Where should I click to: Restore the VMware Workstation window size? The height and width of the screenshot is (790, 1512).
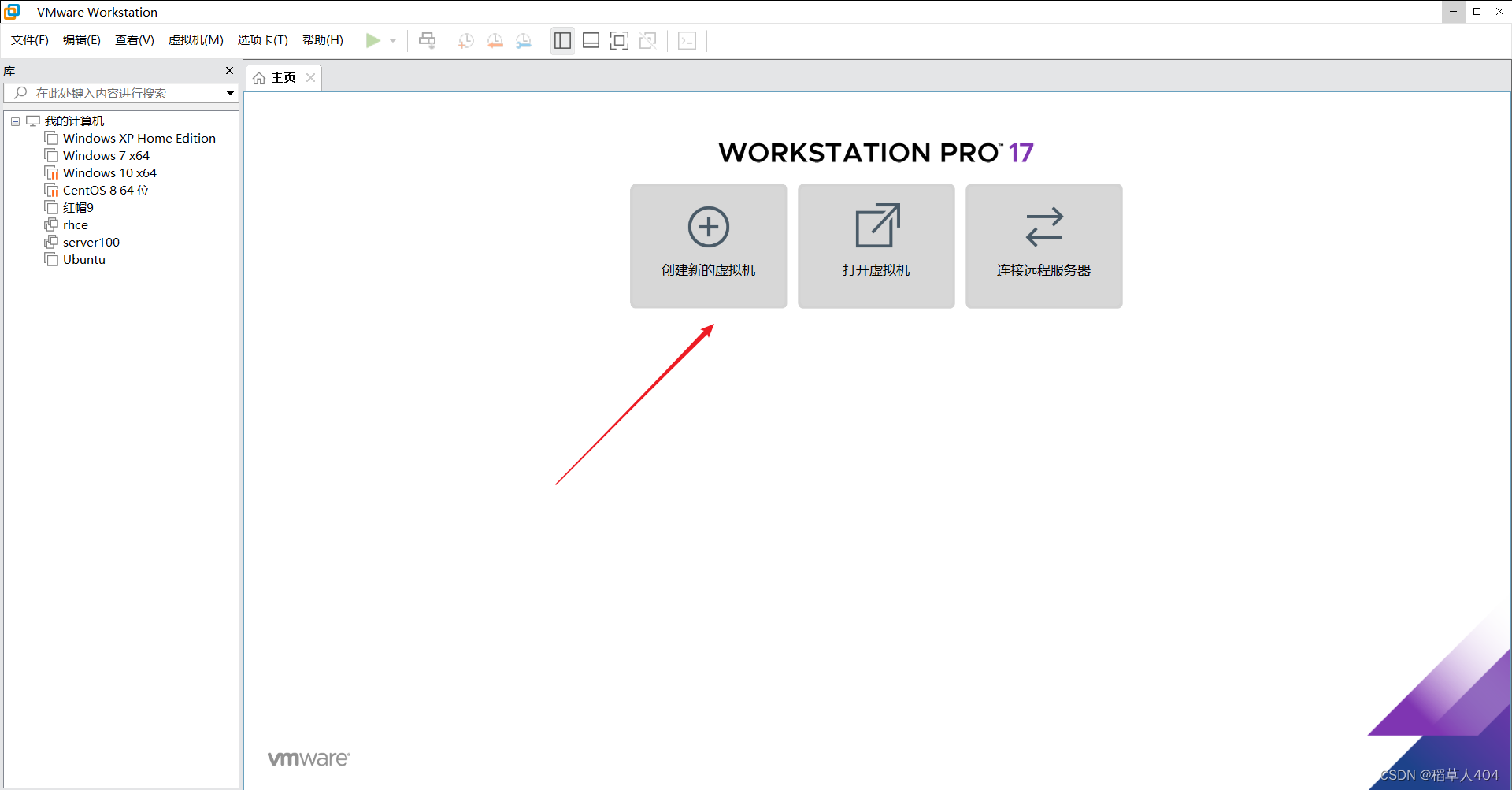tap(1477, 12)
